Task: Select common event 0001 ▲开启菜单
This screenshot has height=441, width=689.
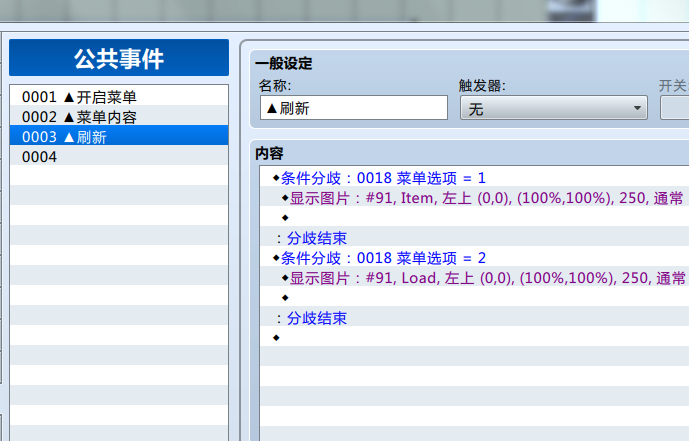Action: [x=119, y=97]
